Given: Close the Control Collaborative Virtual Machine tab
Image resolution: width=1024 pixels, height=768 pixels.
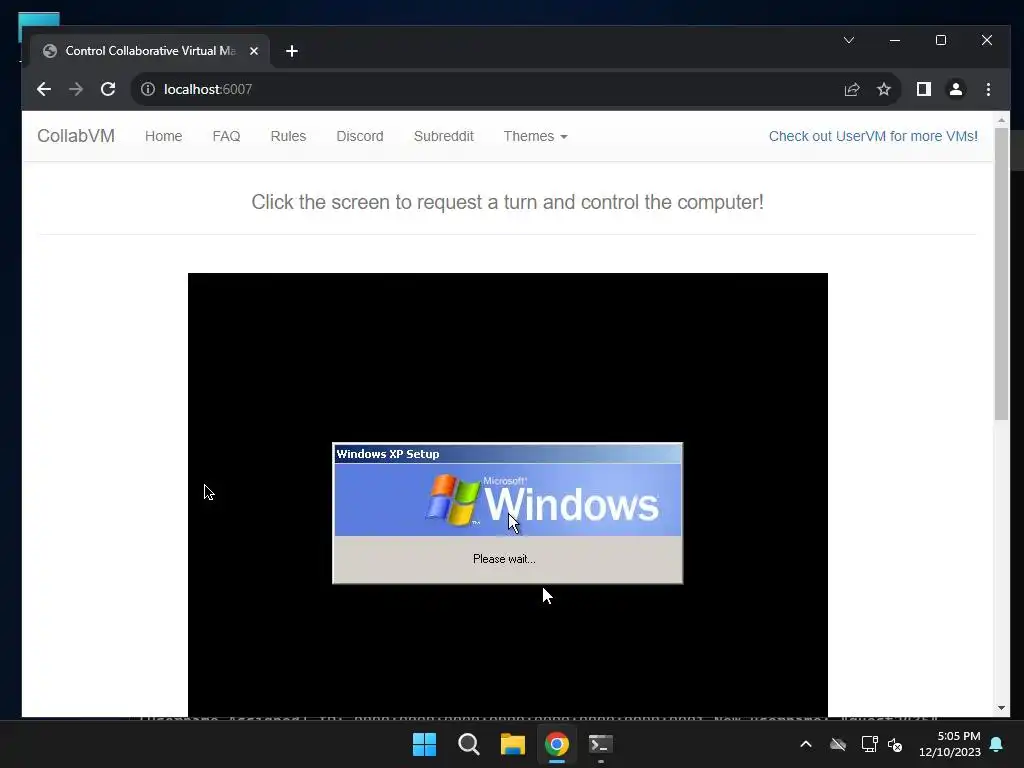Looking at the screenshot, I should pos(254,51).
